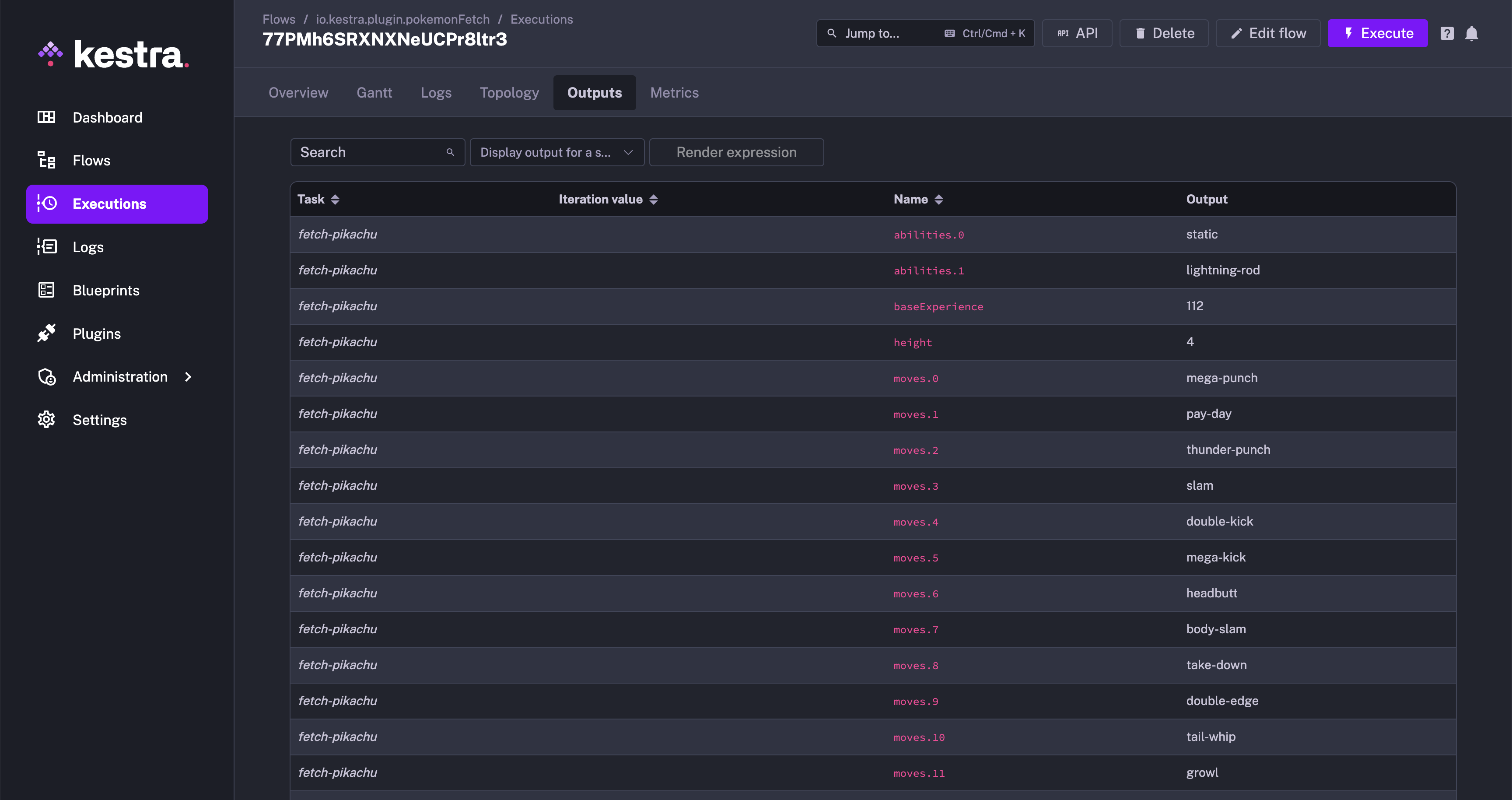Open Plugins section
Image resolution: width=1512 pixels, height=800 pixels.
pos(97,333)
